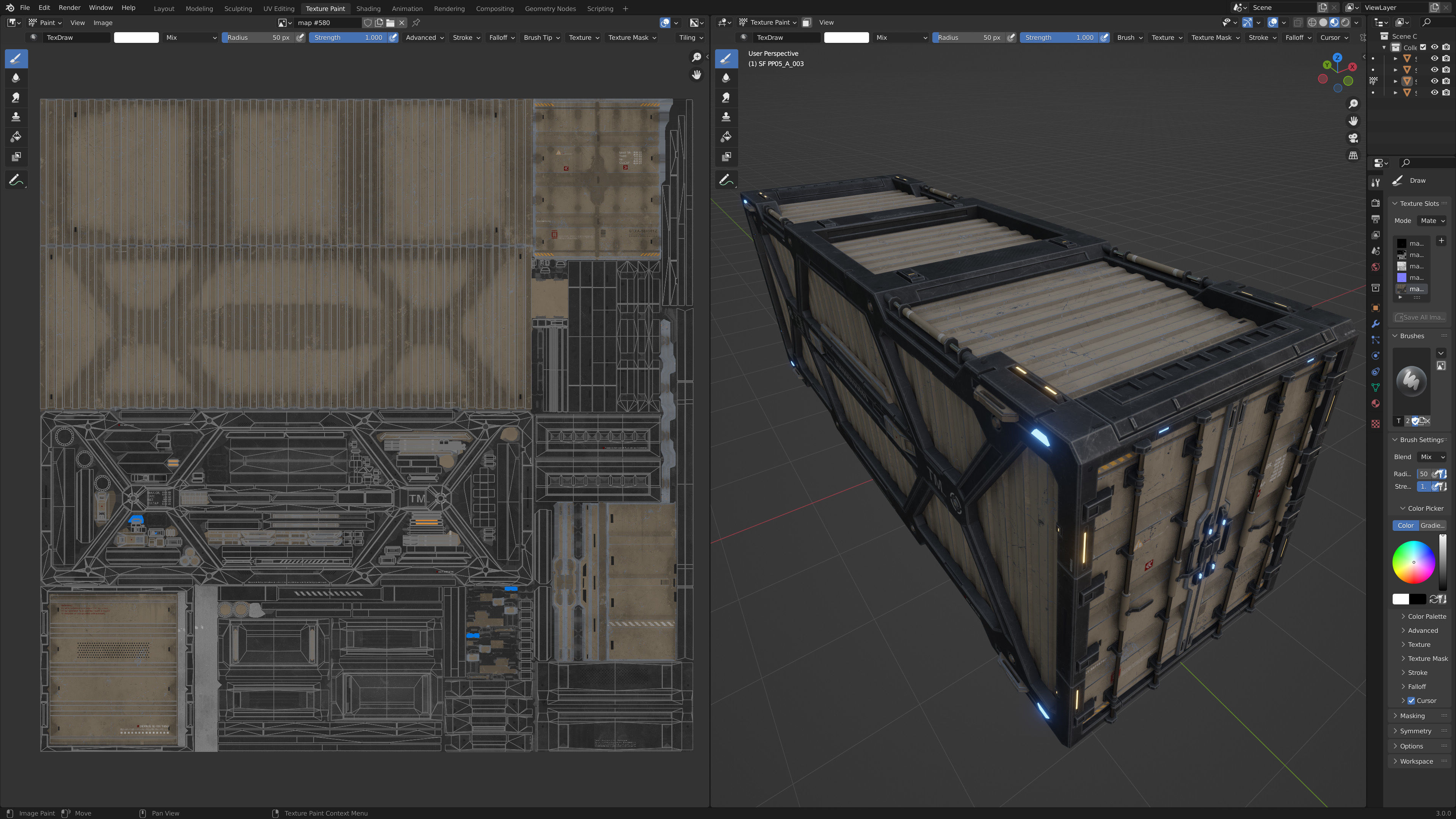This screenshot has height=819, width=1456.
Task: Collapse the Brushes panel
Action: 1412,336
